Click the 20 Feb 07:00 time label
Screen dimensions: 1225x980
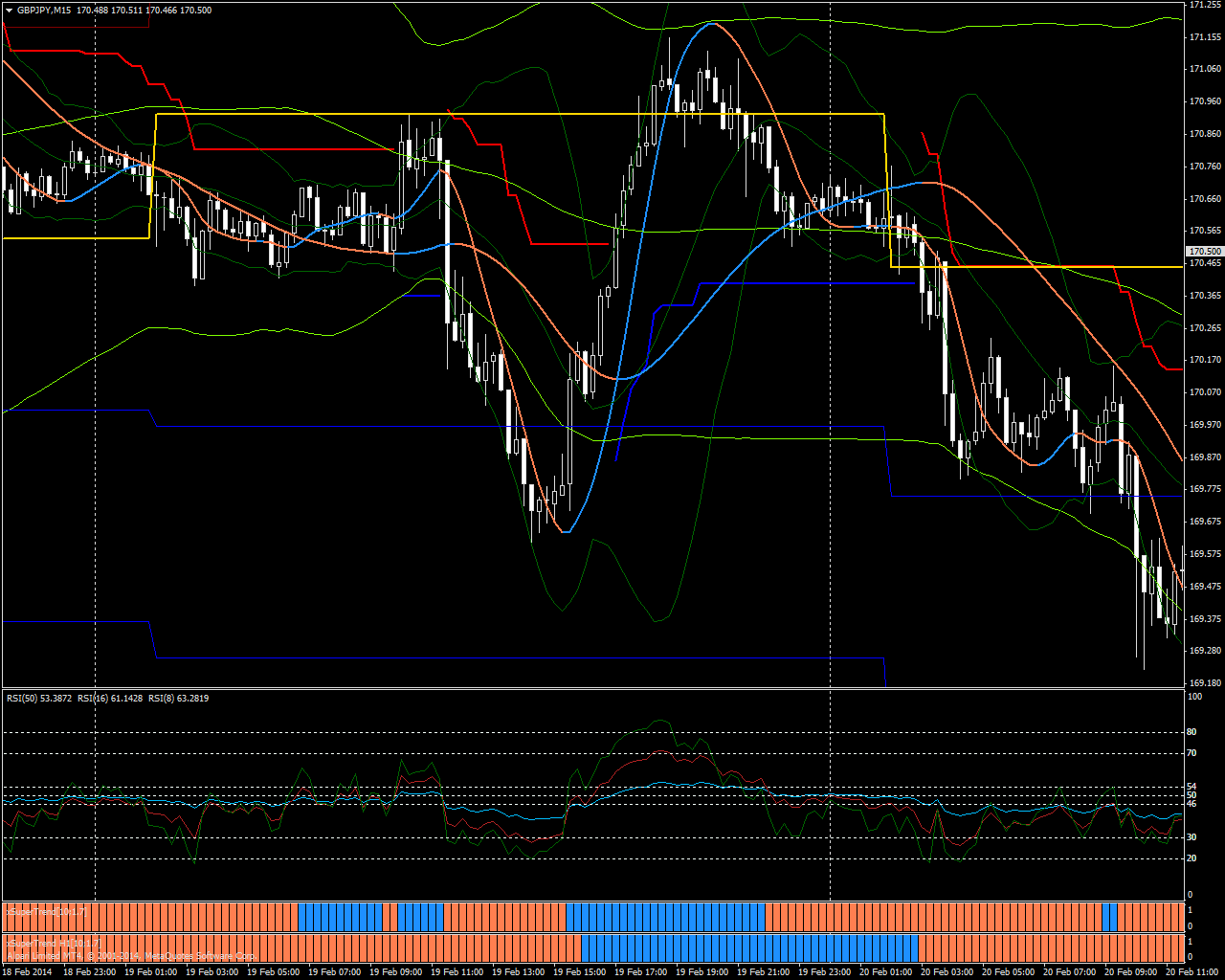click(x=1070, y=972)
